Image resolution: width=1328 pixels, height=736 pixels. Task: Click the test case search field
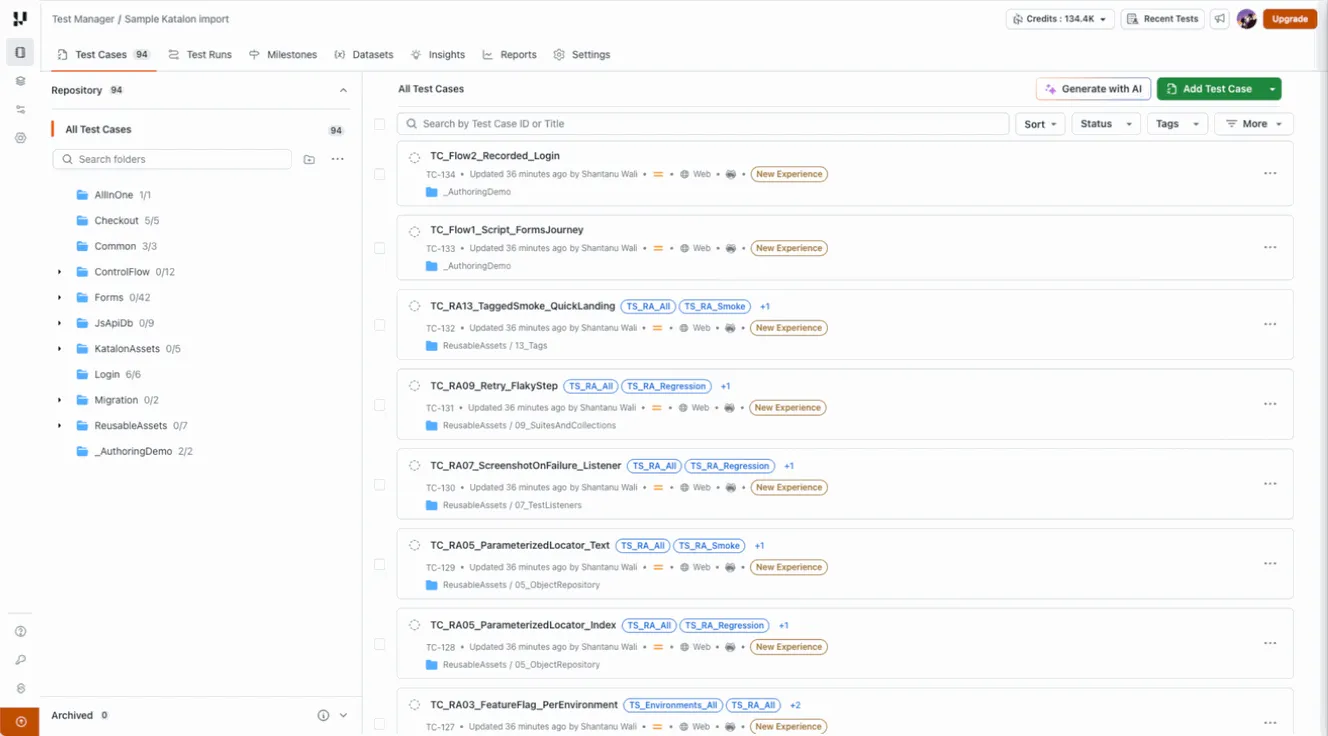pos(703,124)
